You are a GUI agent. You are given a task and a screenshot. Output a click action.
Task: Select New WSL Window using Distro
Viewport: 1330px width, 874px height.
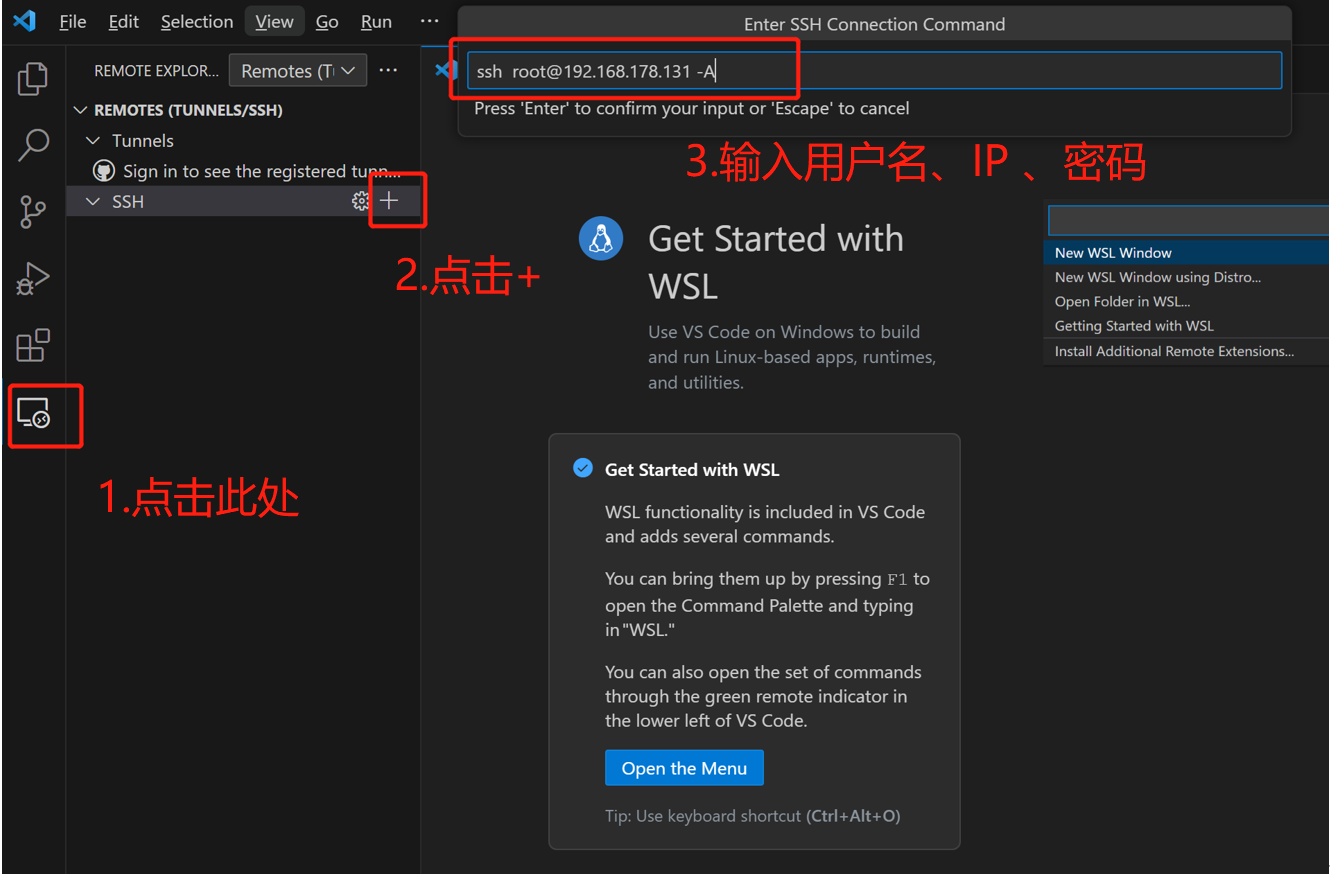click(x=1186, y=277)
